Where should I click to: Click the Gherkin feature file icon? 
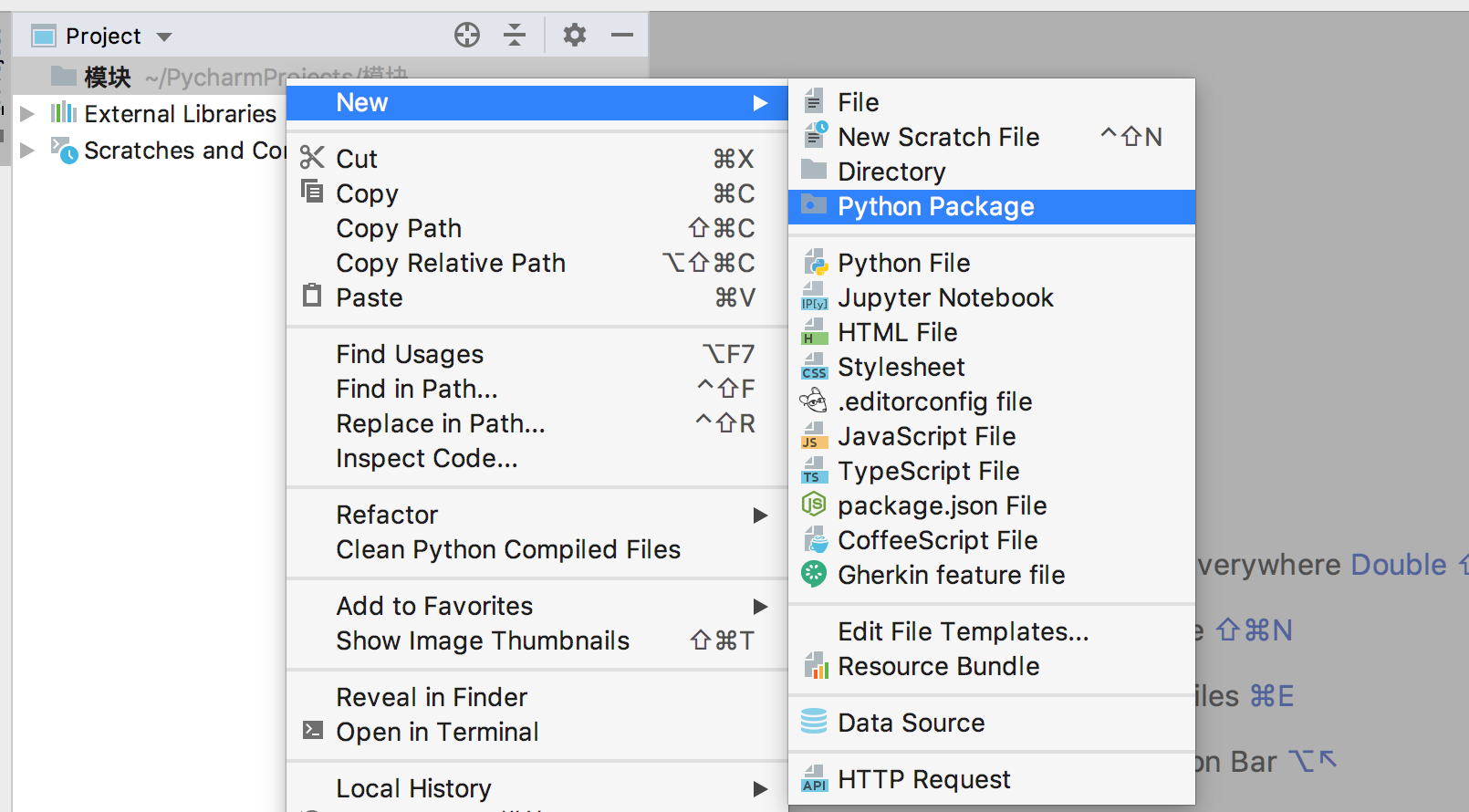click(813, 575)
